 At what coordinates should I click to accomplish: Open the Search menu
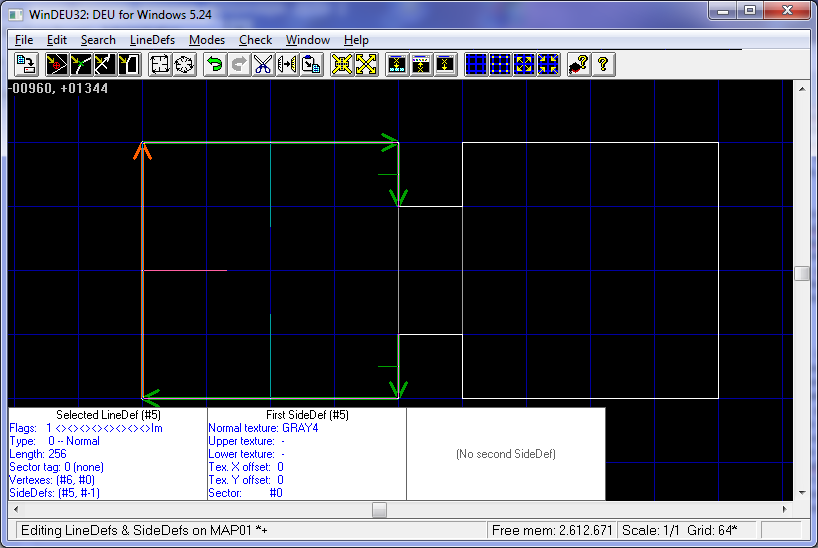pos(98,40)
